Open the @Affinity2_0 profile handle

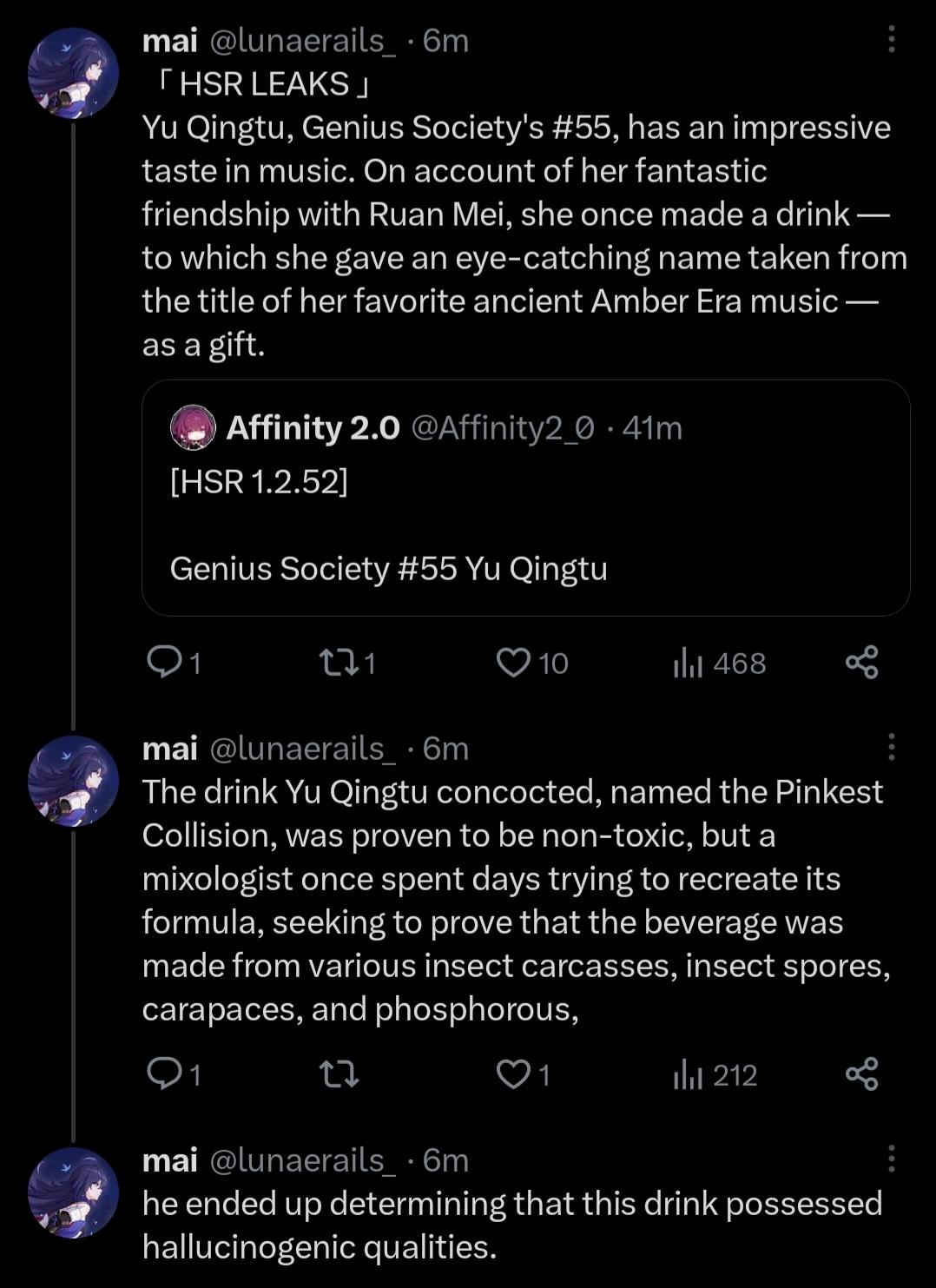pos(502,427)
